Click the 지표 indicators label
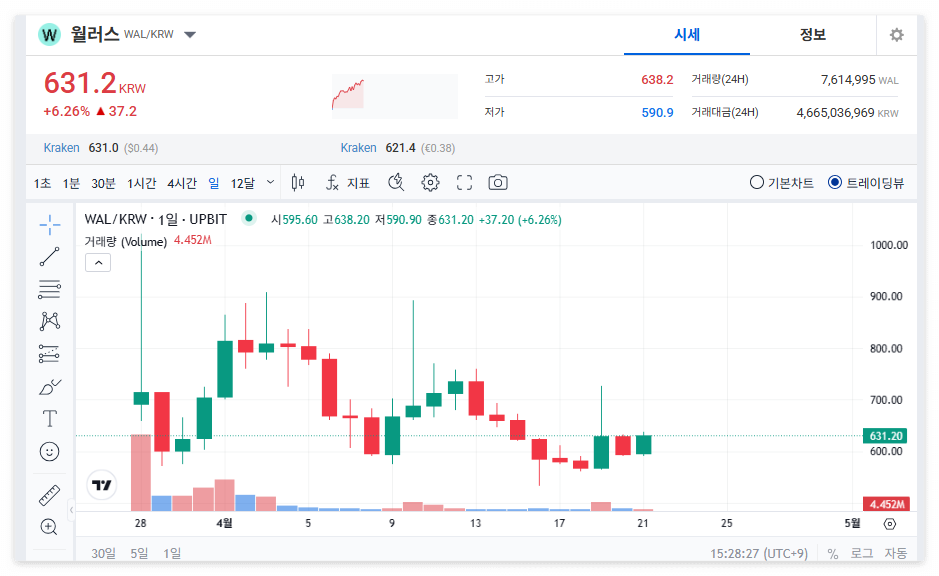 [x=358, y=183]
